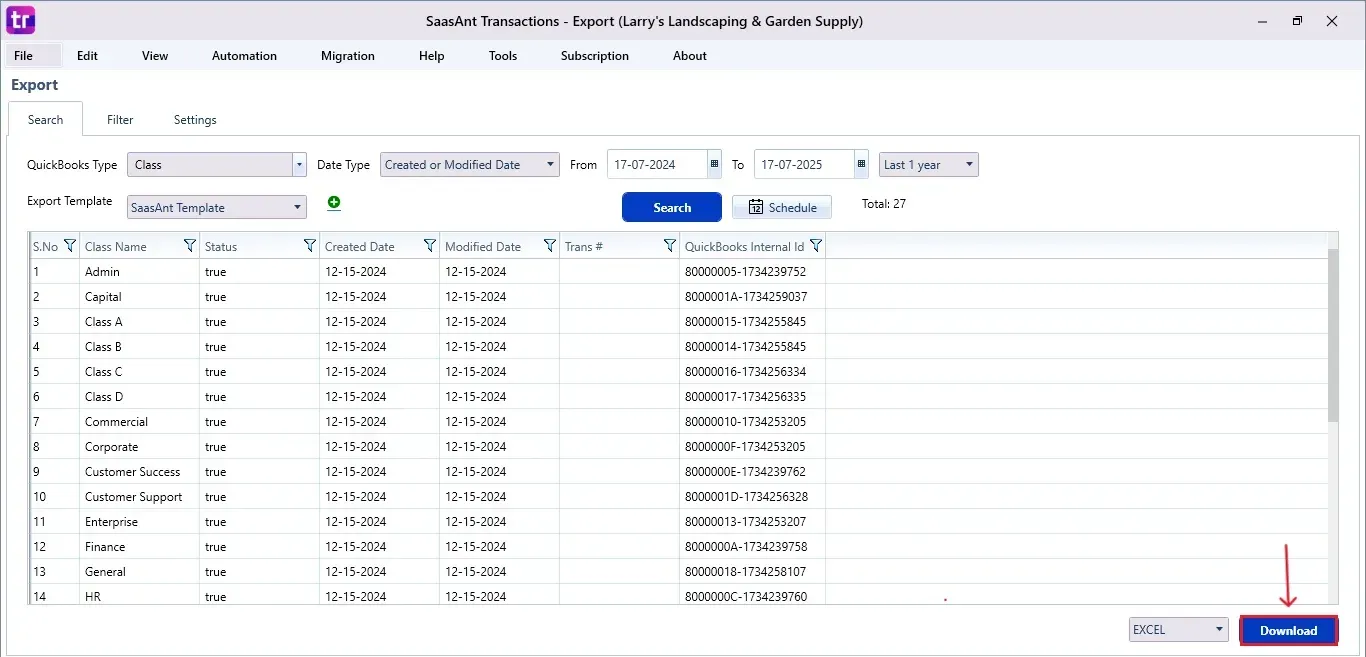Click the Status column header text

(x=221, y=247)
